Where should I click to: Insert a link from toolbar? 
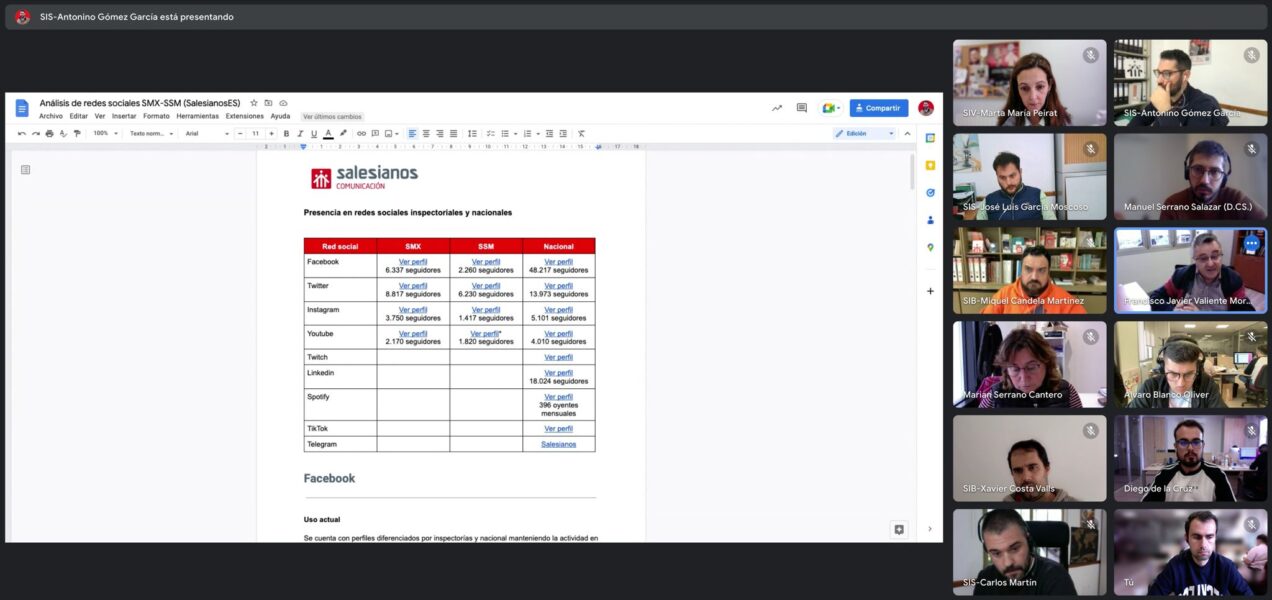(361, 133)
